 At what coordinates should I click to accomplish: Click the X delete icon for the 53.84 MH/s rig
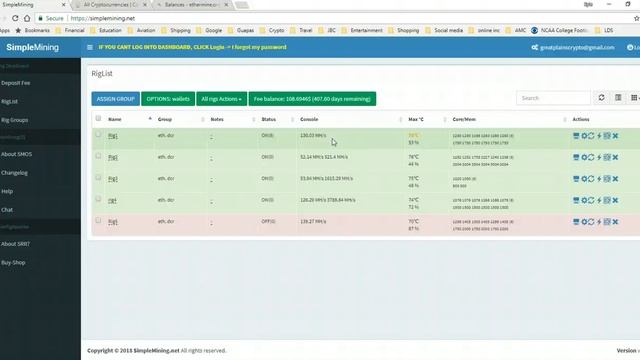coord(615,179)
